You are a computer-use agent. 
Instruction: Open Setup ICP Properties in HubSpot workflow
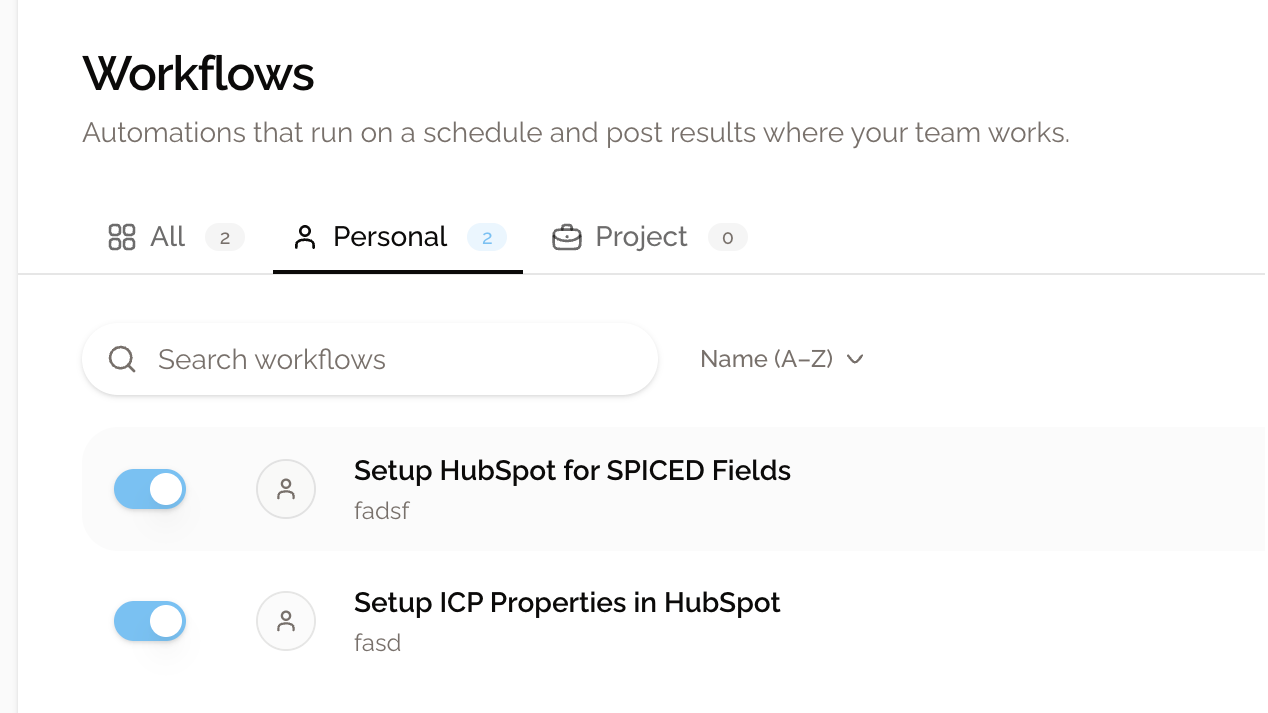coord(567,602)
